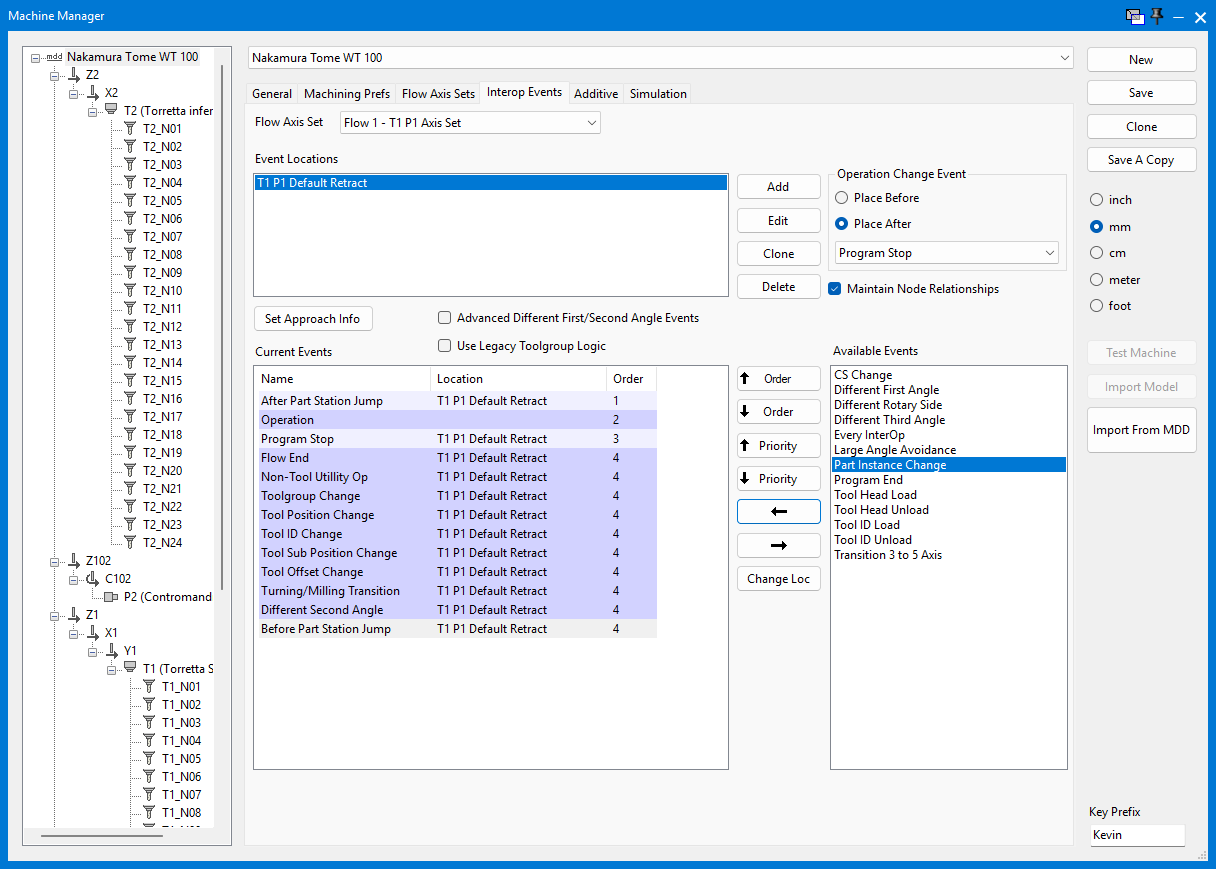Viewport: 1216px width, 869px height.
Task: Click the C102 rotary axis icon
Action: click(92, 579)
